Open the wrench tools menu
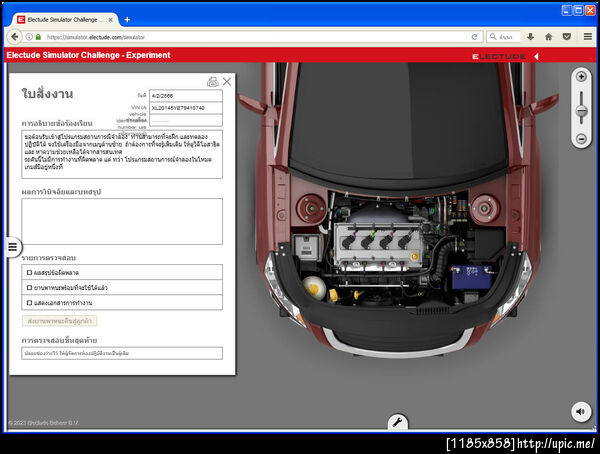This screenshot has width=600, height=454. [396, 423]
